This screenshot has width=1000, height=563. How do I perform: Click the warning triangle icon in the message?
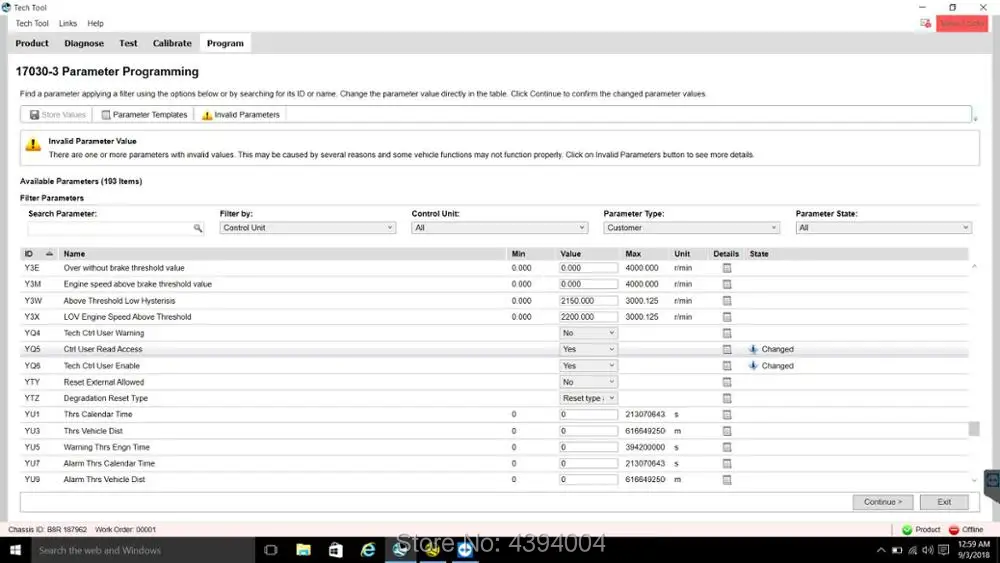tap(33, 145)
